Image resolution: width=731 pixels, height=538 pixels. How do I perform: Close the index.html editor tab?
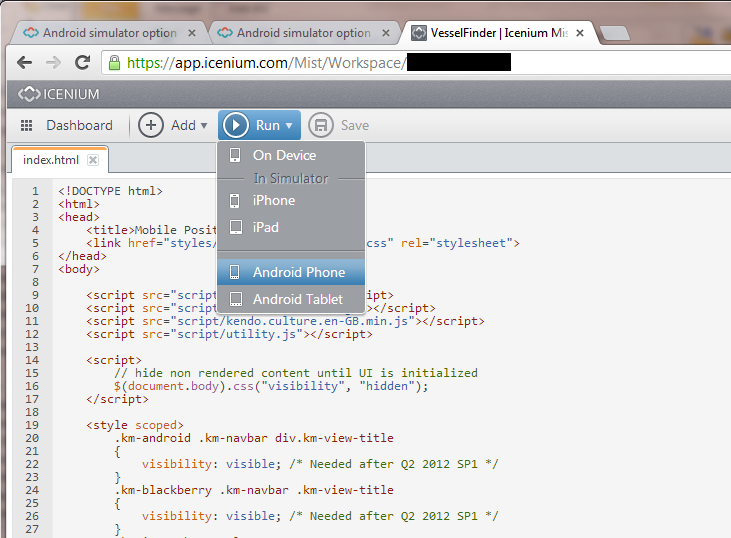tap(93, 160)
